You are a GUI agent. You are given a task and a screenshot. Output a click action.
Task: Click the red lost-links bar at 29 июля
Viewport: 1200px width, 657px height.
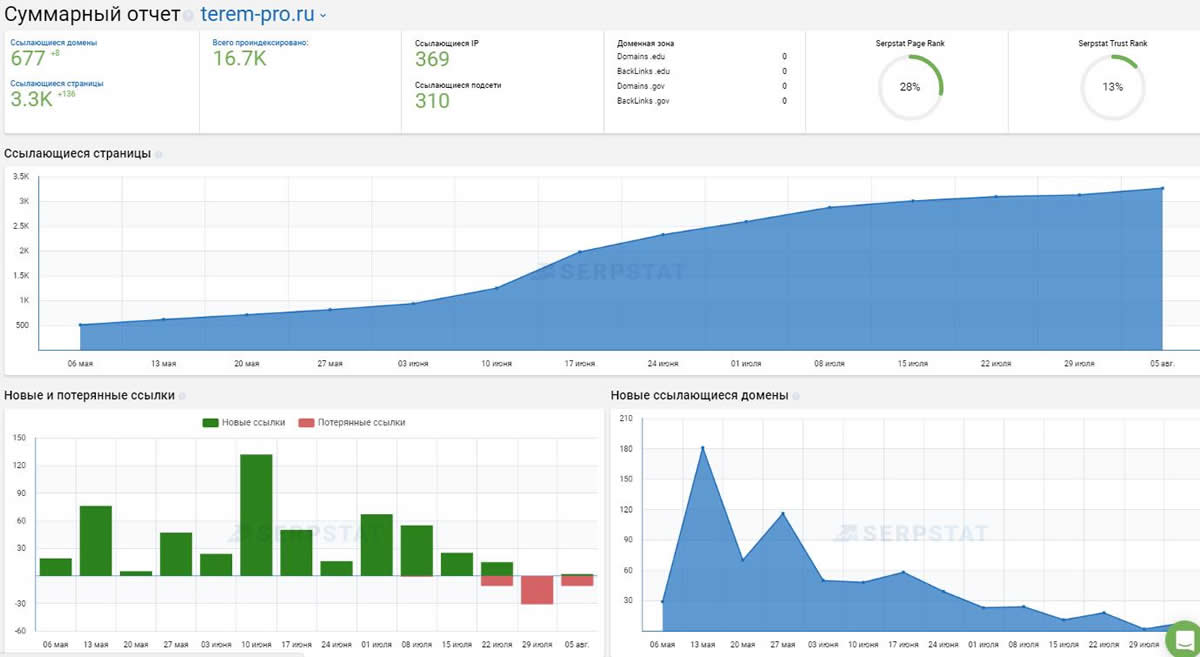(x=537, y=590)
